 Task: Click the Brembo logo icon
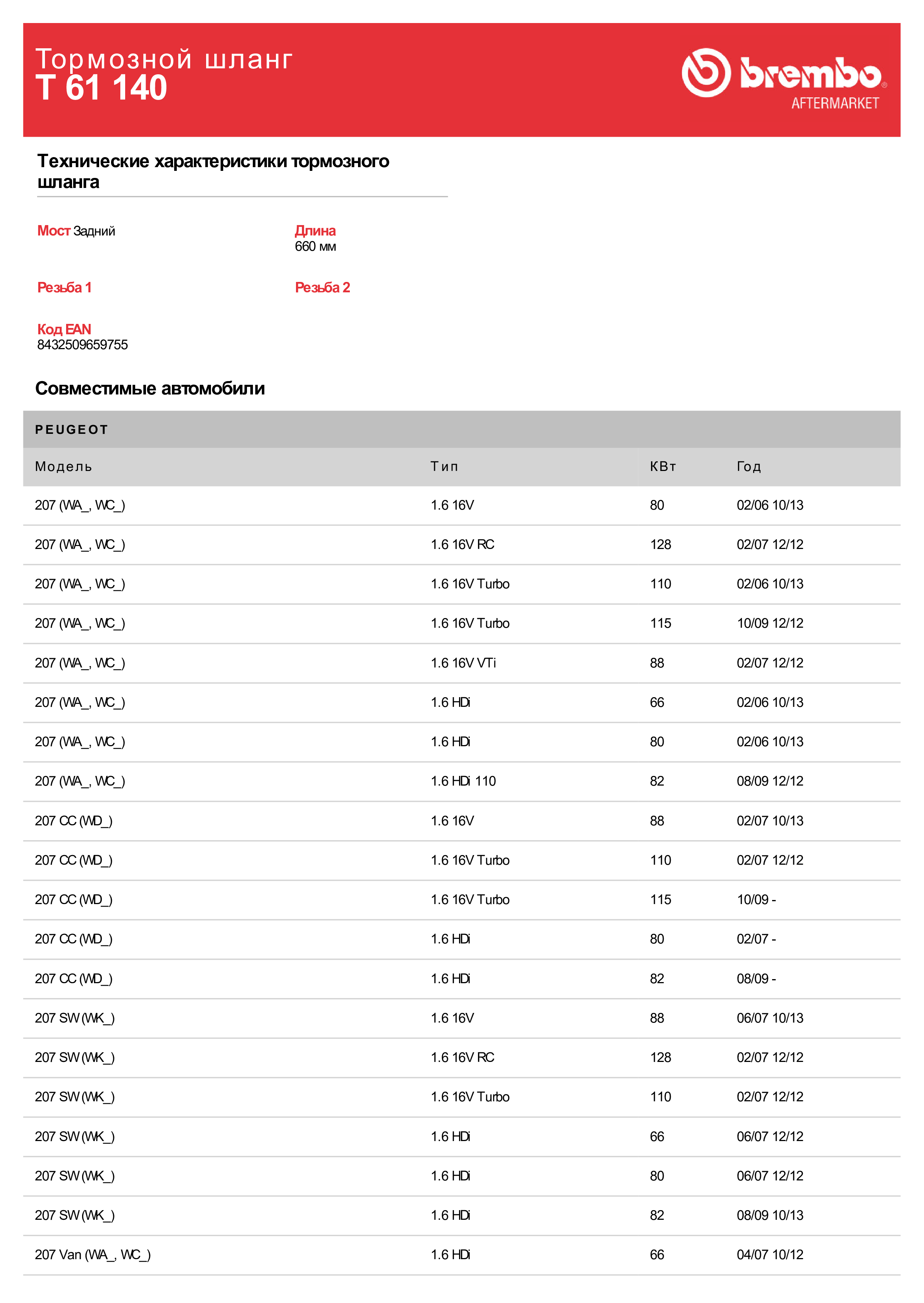(x=706, y=73)
